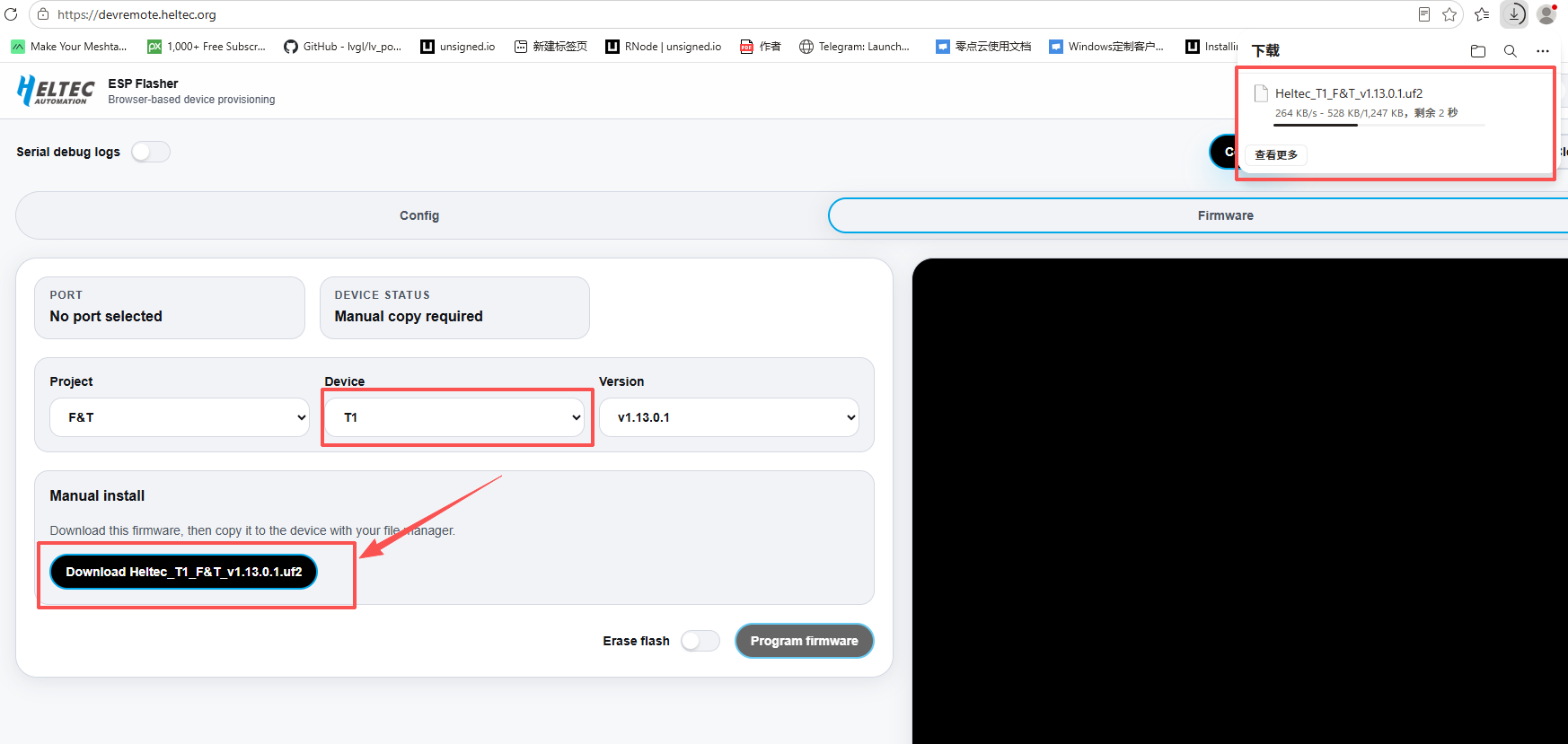View site information via the lock icon

[43, 14]
